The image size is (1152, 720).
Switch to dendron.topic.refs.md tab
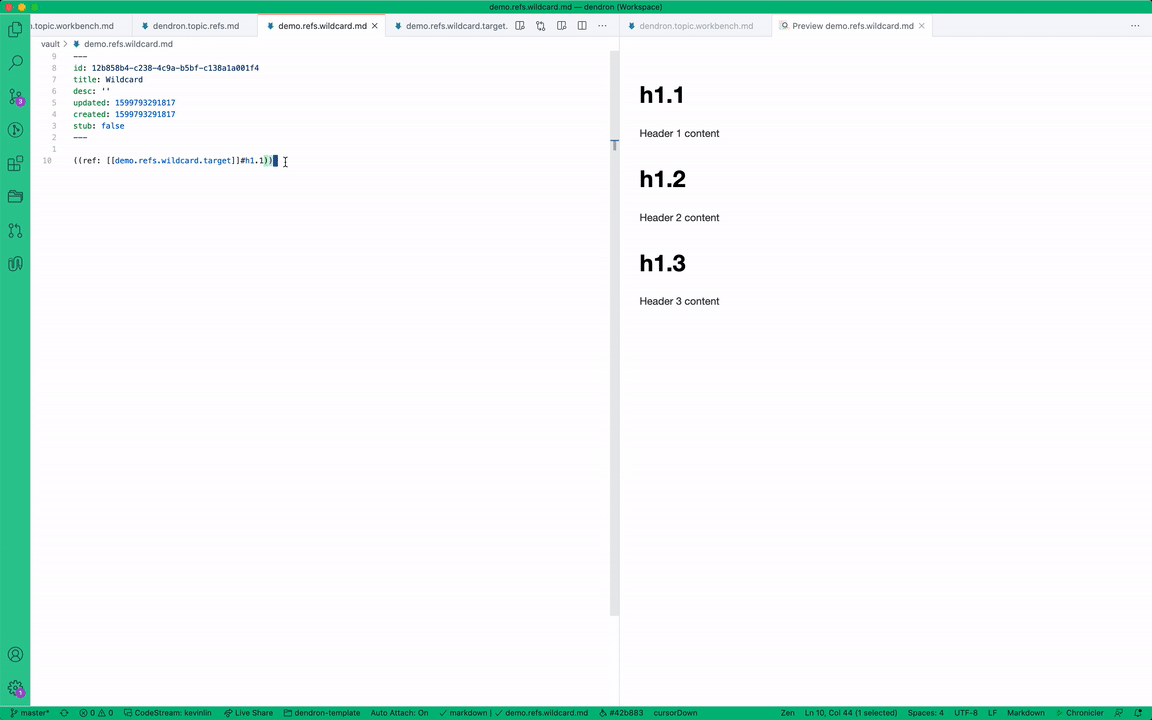point(195,26)
